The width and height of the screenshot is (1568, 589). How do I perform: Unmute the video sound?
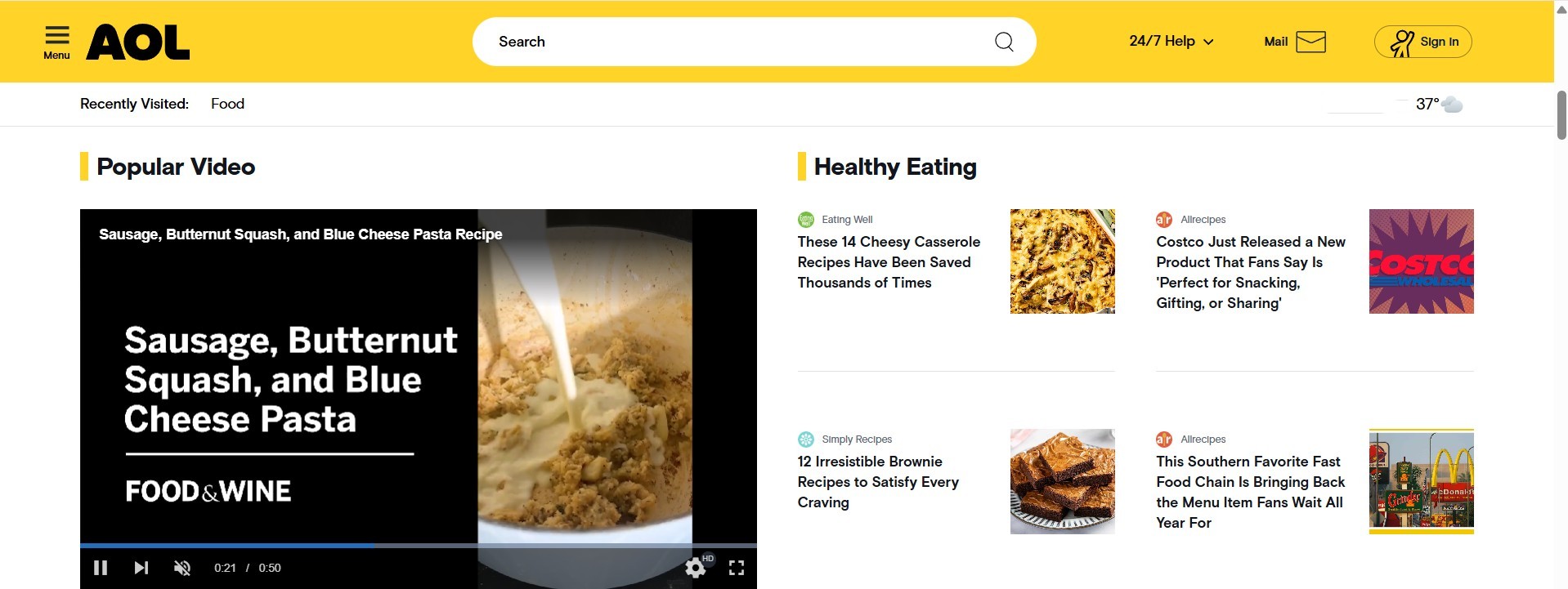click(x=182, y=568)
